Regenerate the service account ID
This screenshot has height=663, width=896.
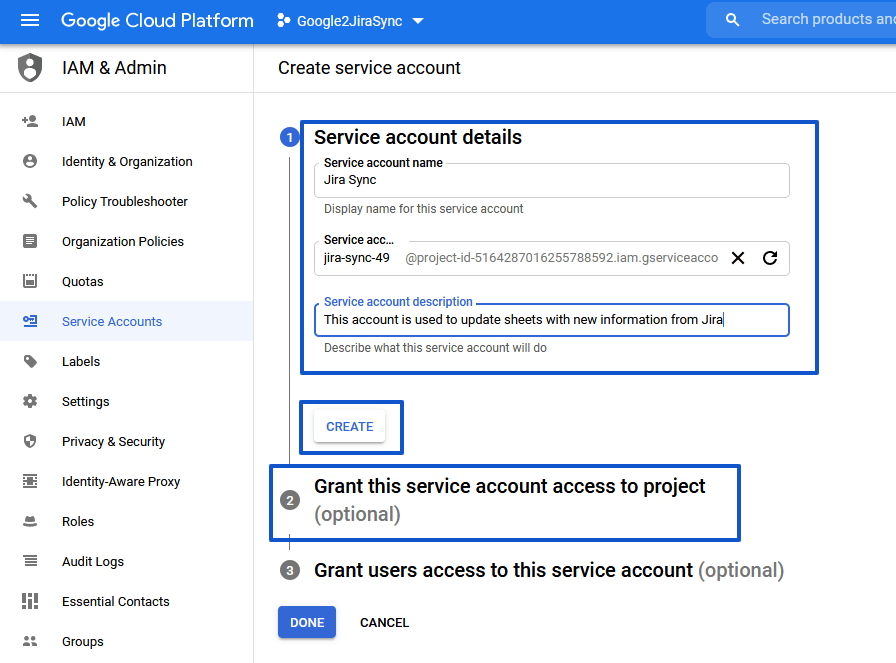coord(770,258)
